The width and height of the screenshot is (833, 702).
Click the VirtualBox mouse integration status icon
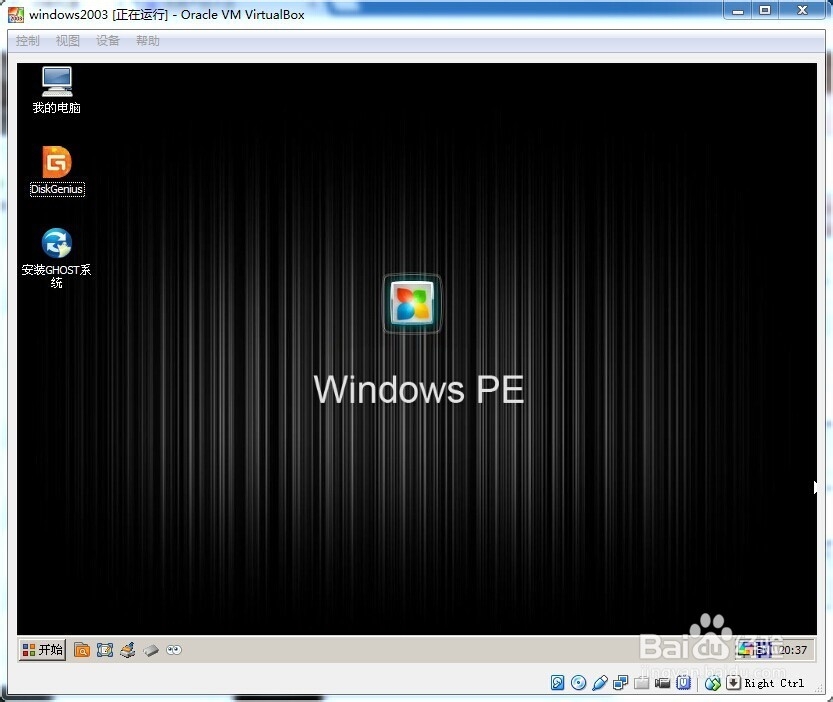pyautogui.click(x=712, y=683)
